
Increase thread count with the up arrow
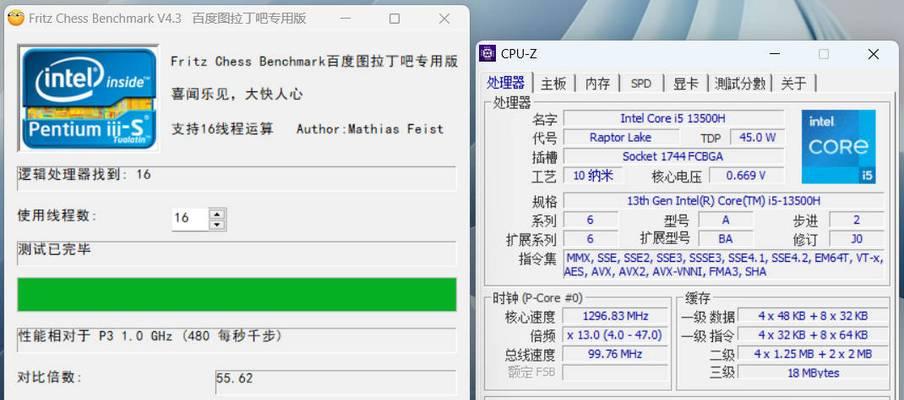(217, 213)
